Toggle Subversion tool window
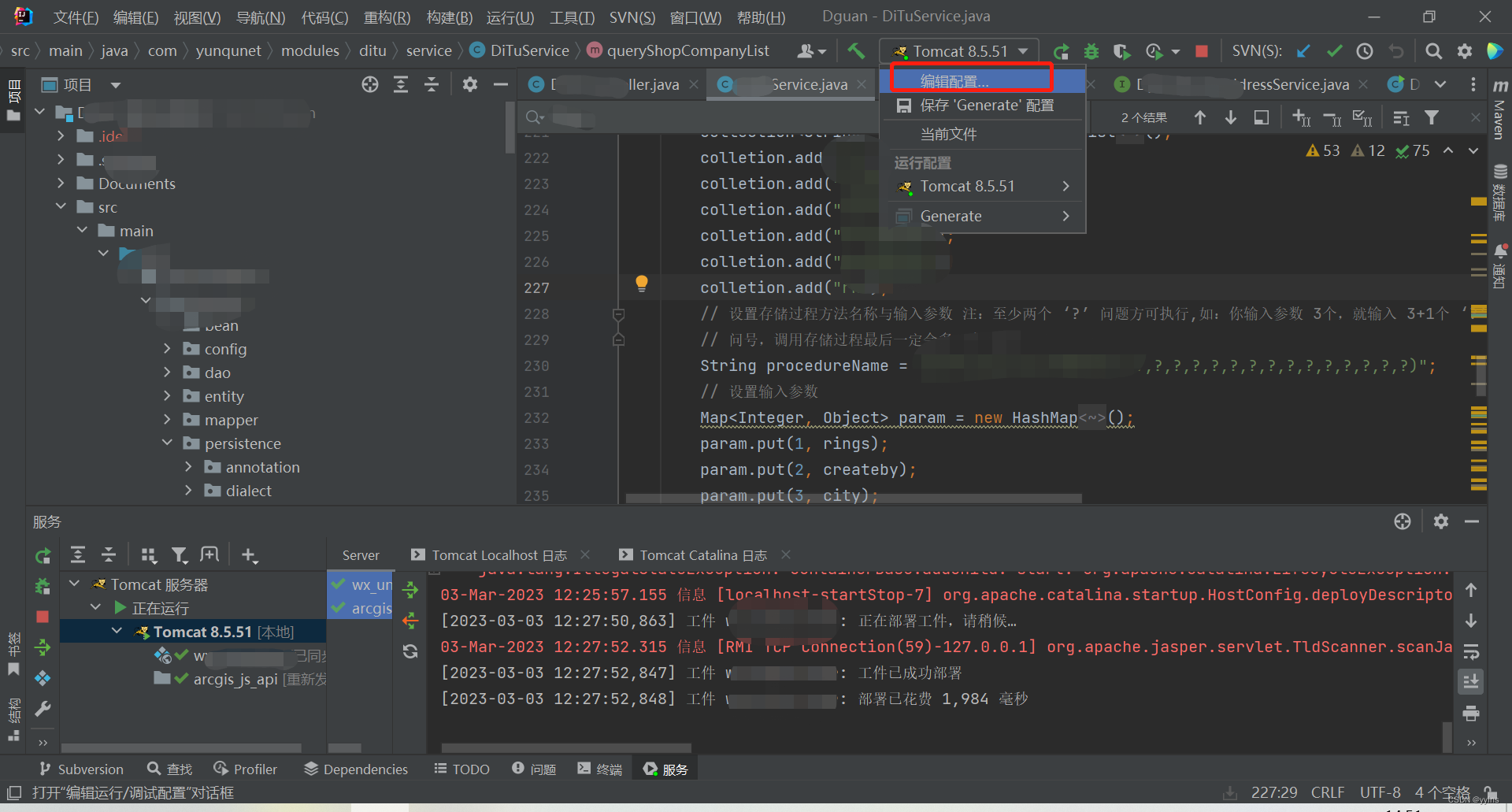Screen dimensions: 1512x812 coord(81,769)
